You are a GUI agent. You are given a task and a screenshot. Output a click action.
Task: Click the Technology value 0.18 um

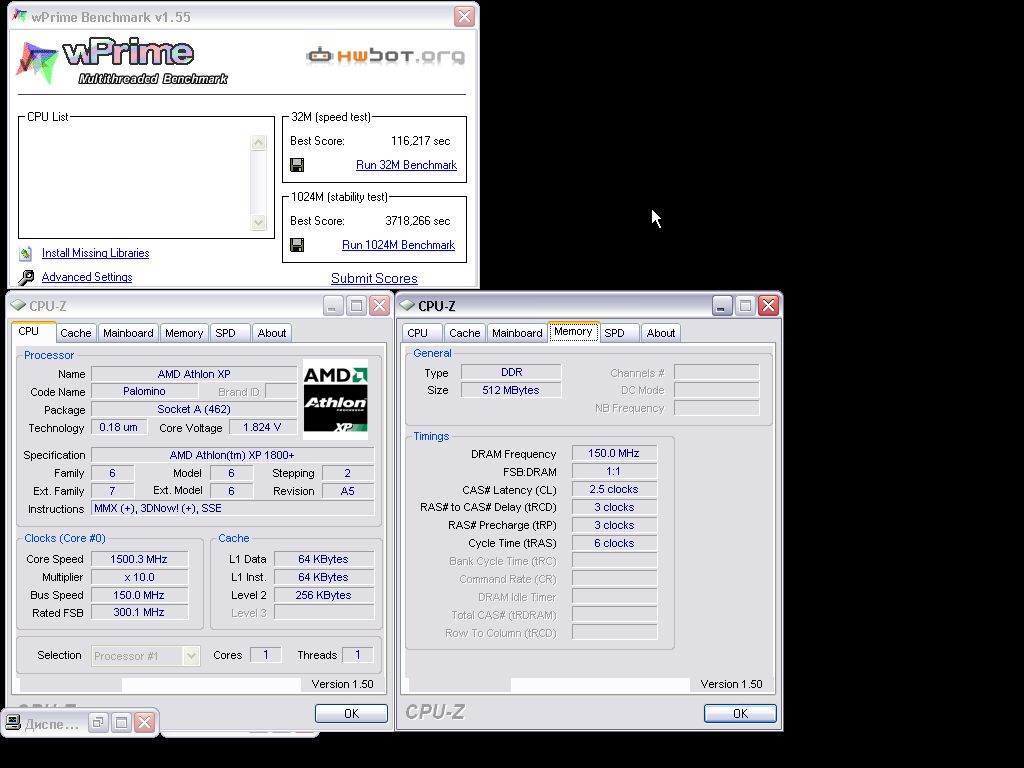[x=119, y=428]
